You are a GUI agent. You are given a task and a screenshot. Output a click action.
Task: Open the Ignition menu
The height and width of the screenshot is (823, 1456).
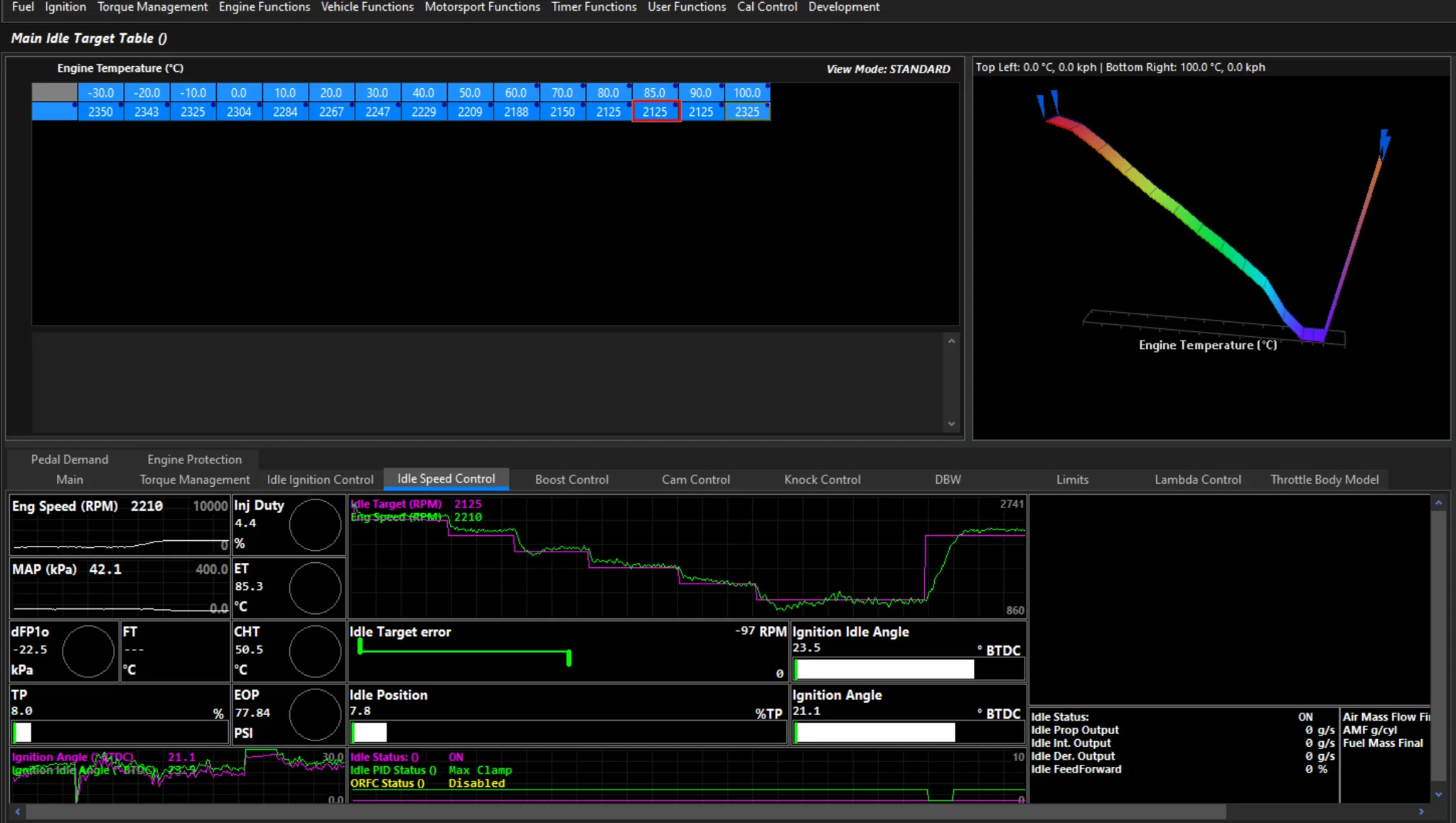65,7
